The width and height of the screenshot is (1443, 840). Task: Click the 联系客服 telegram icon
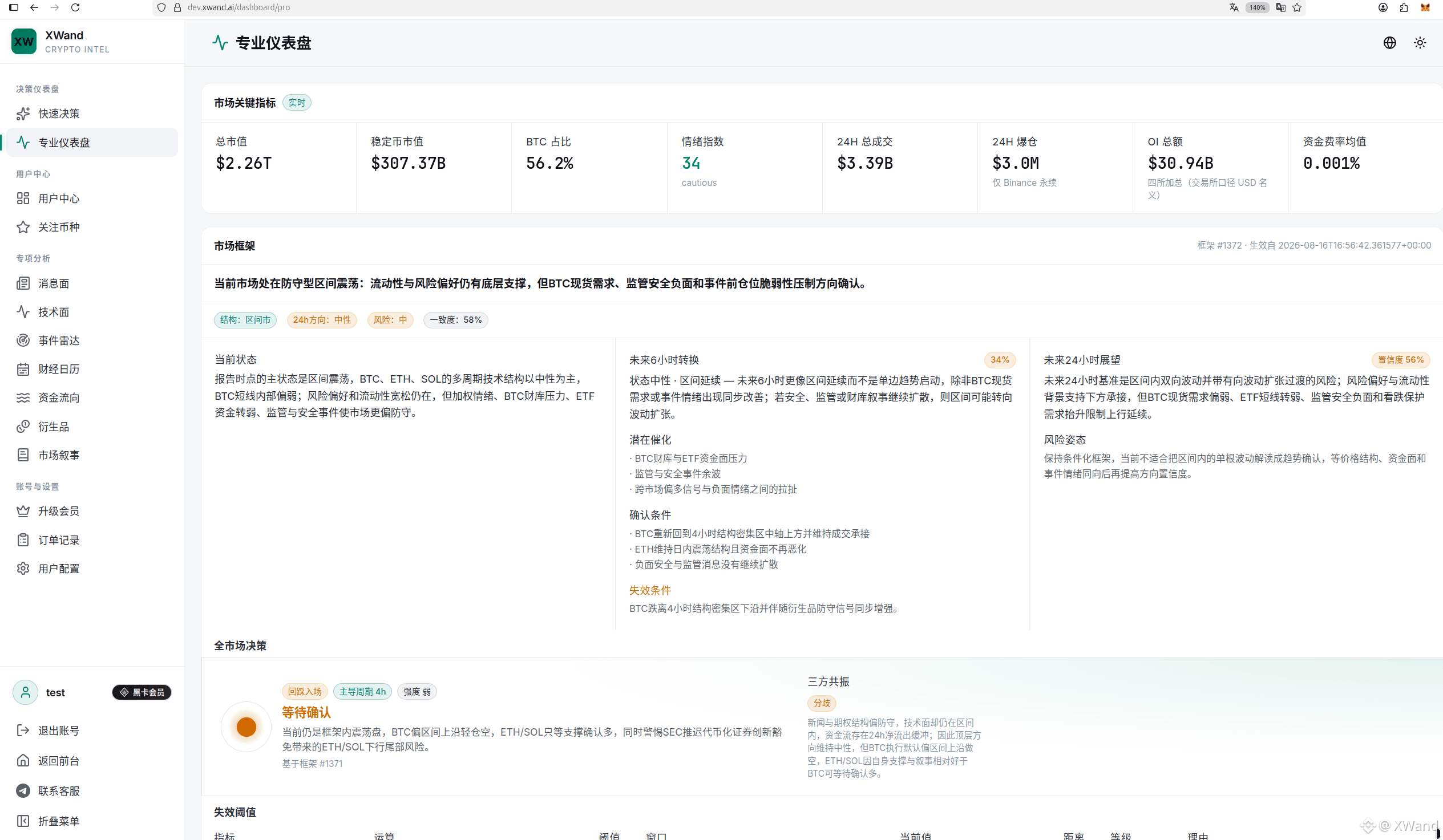click(23, 791)
